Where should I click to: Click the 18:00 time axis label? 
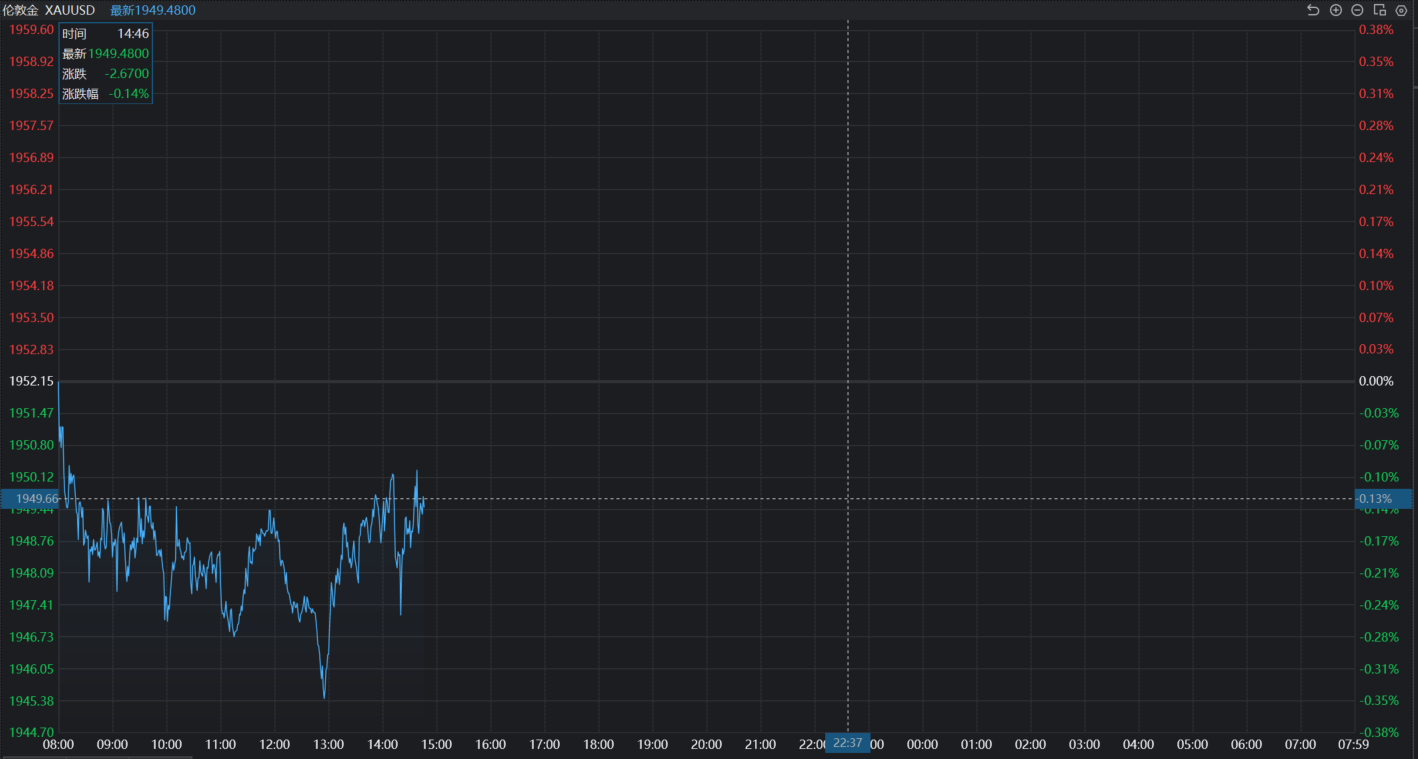(598, 745)
